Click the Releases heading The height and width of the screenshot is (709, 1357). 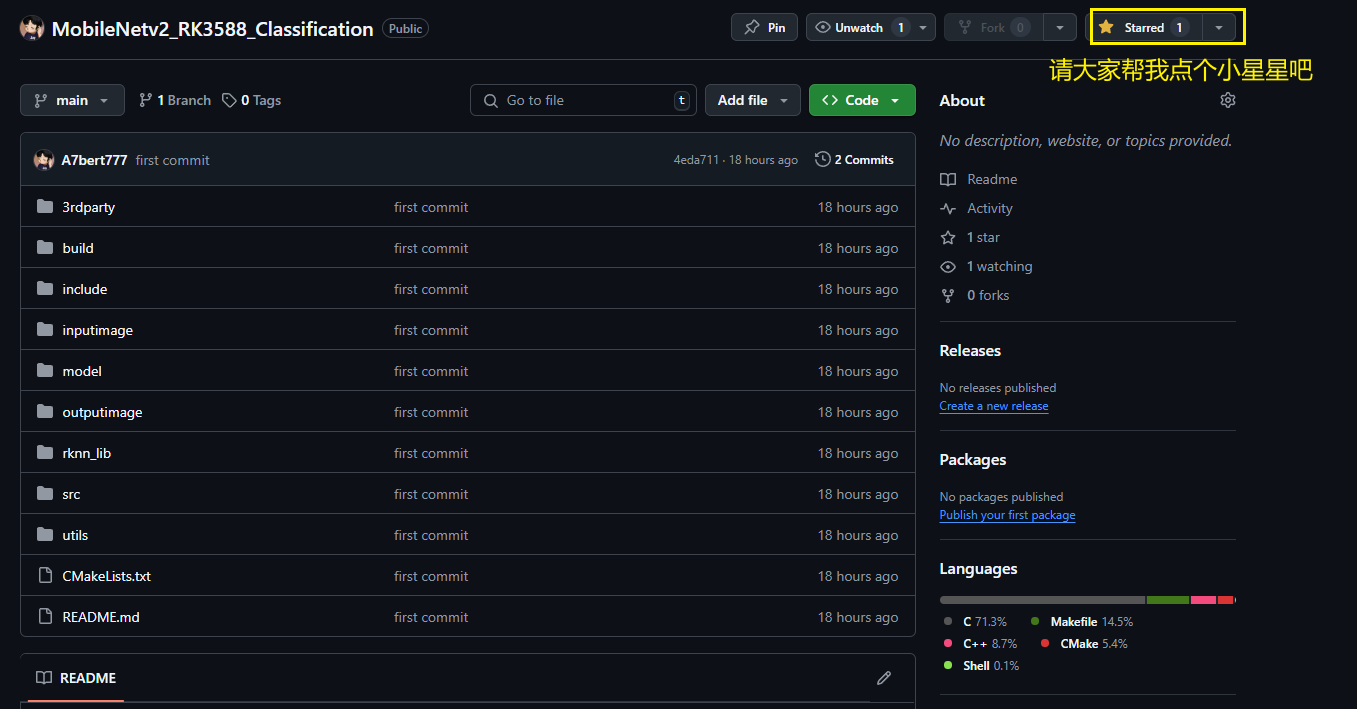pos(970,351)
